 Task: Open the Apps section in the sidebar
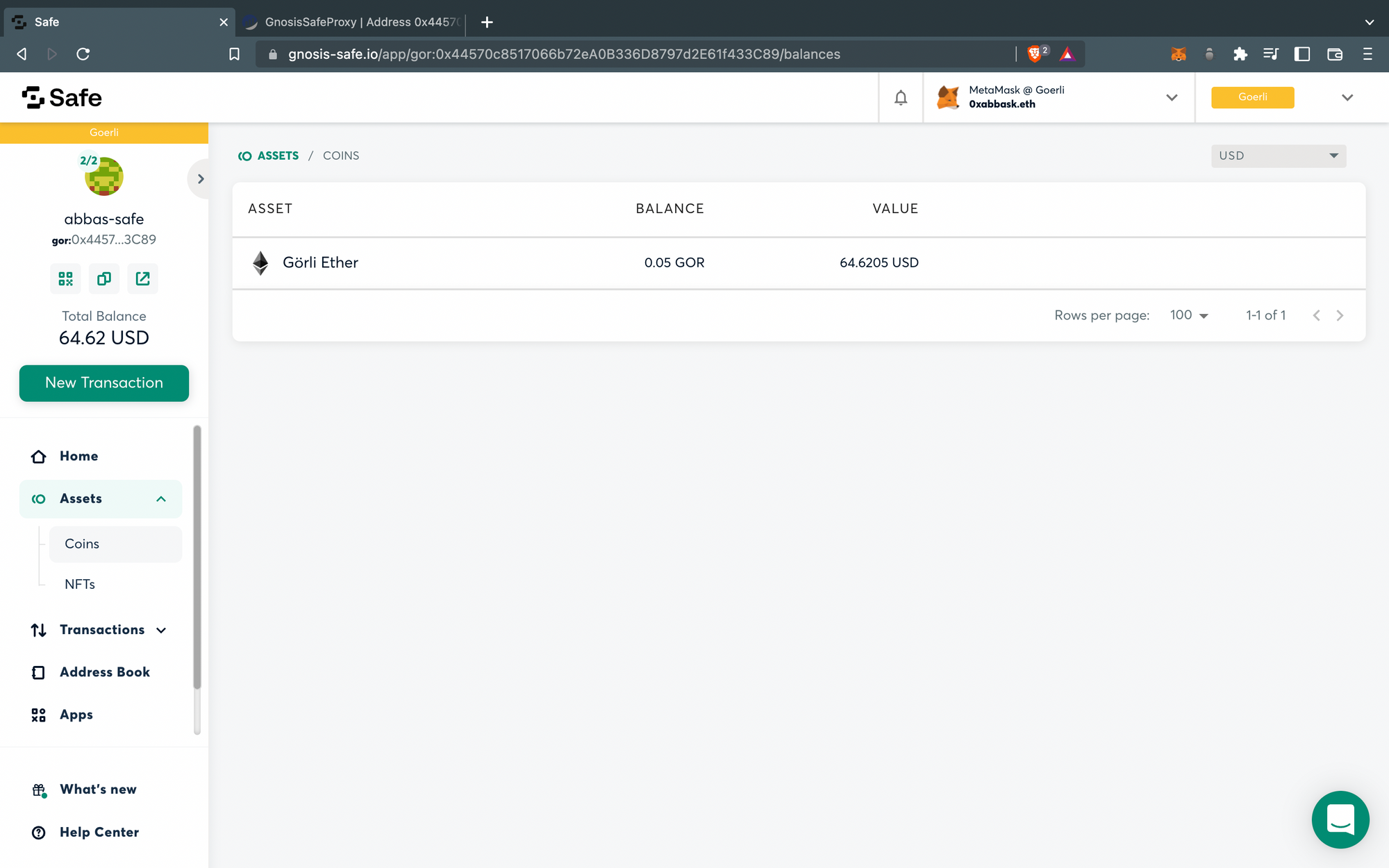click(76, 715)
